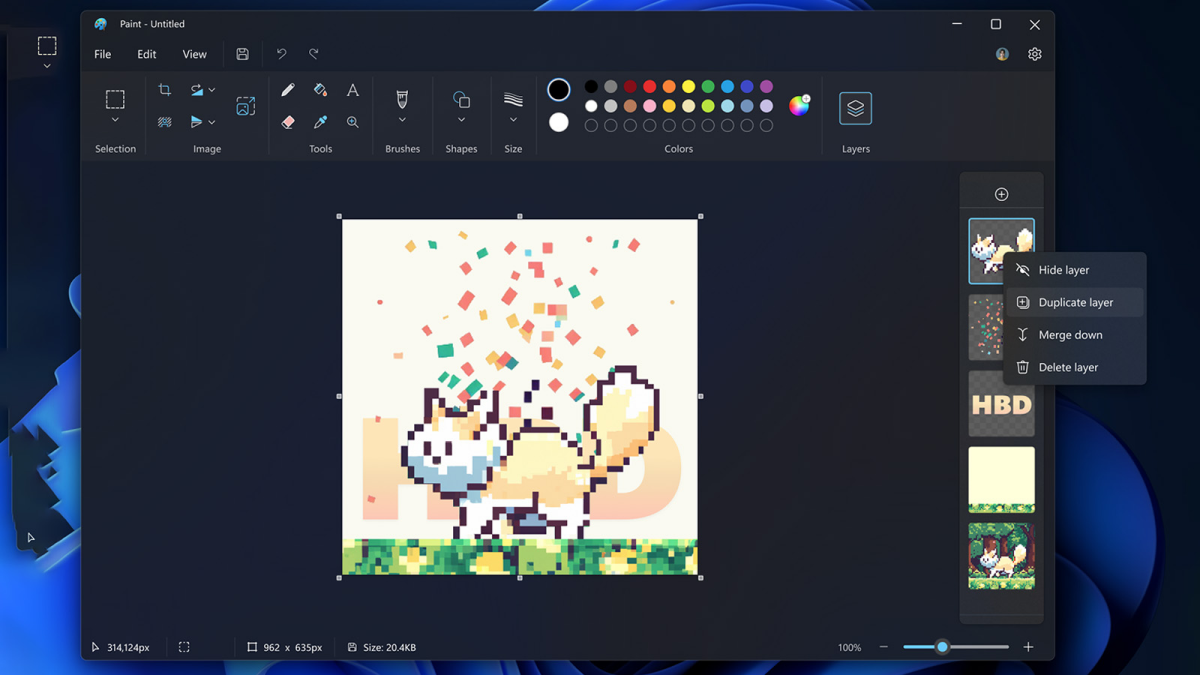The width and height of the screenshot is (1200, 675).
Task: Select the HBD text layer thumbnail
Action: (x=1001, y=404)
